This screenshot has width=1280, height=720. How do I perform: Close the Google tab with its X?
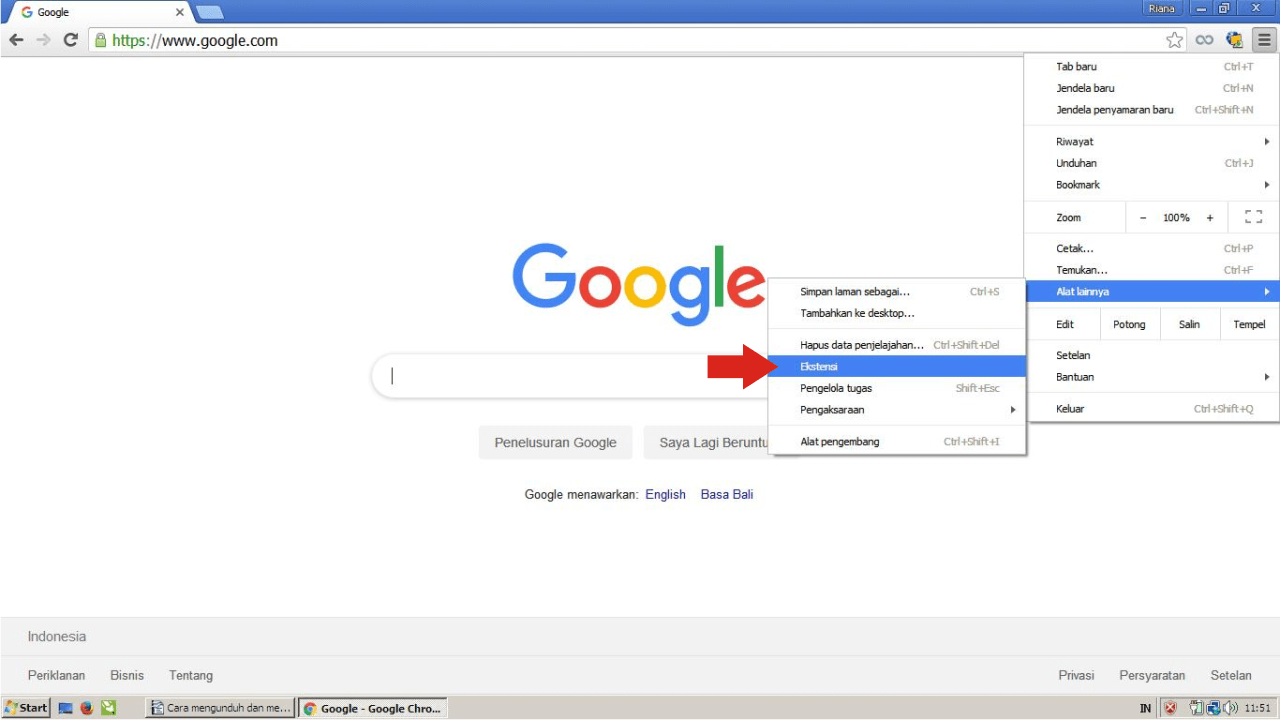click(180, 12)
